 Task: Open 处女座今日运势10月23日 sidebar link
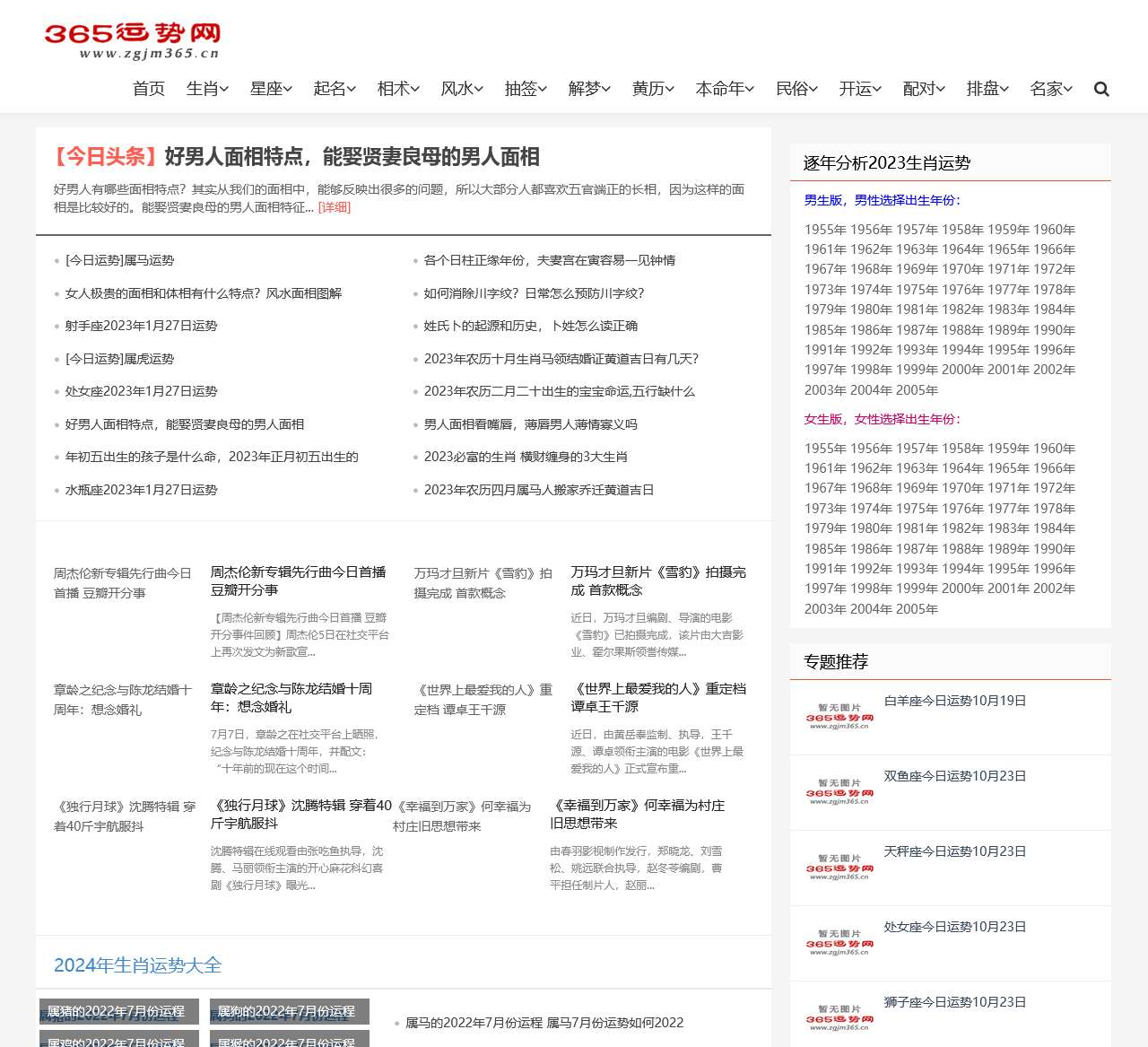(955, 927)
